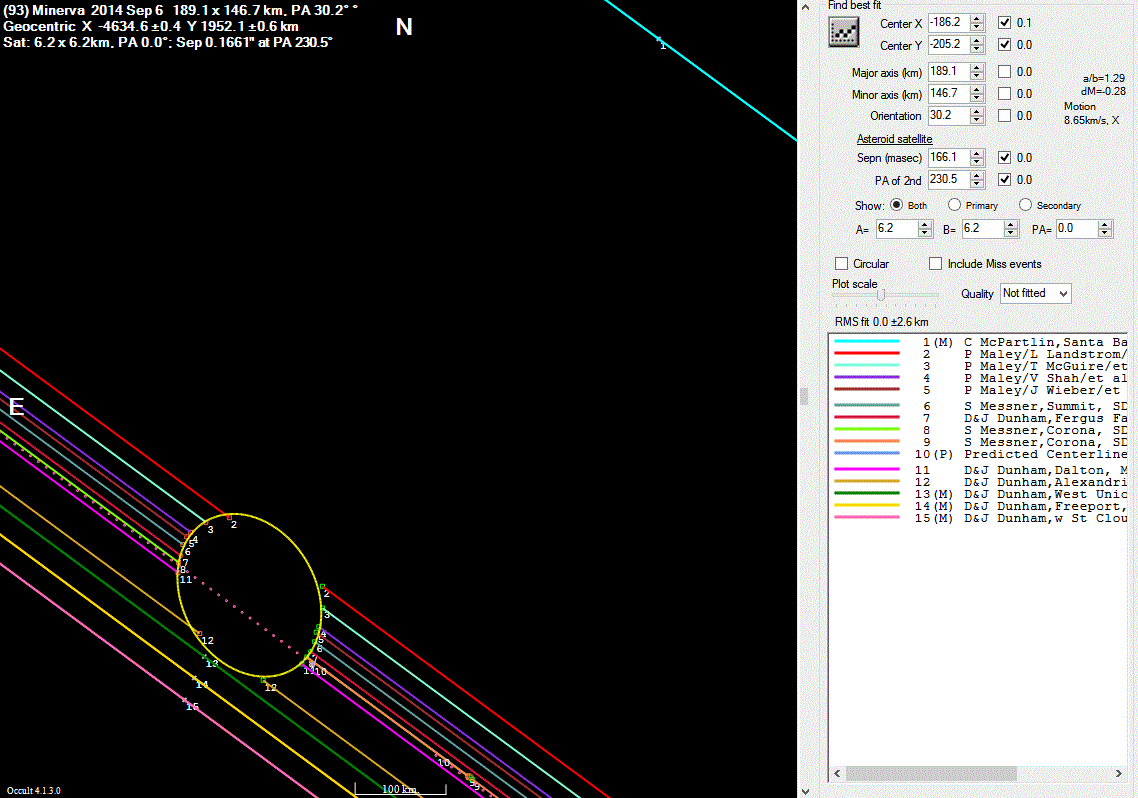
Task: Click the panel scroll down arrow
Action: (x=805, y=791)
